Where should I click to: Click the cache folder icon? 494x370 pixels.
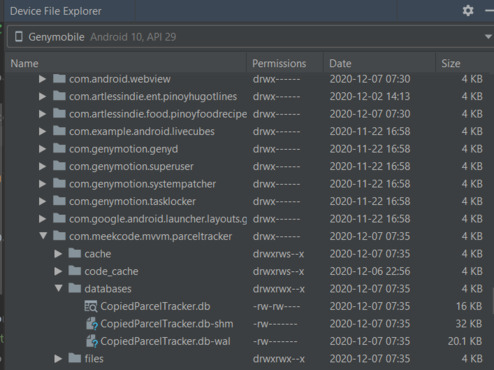(x=75, y=253)
